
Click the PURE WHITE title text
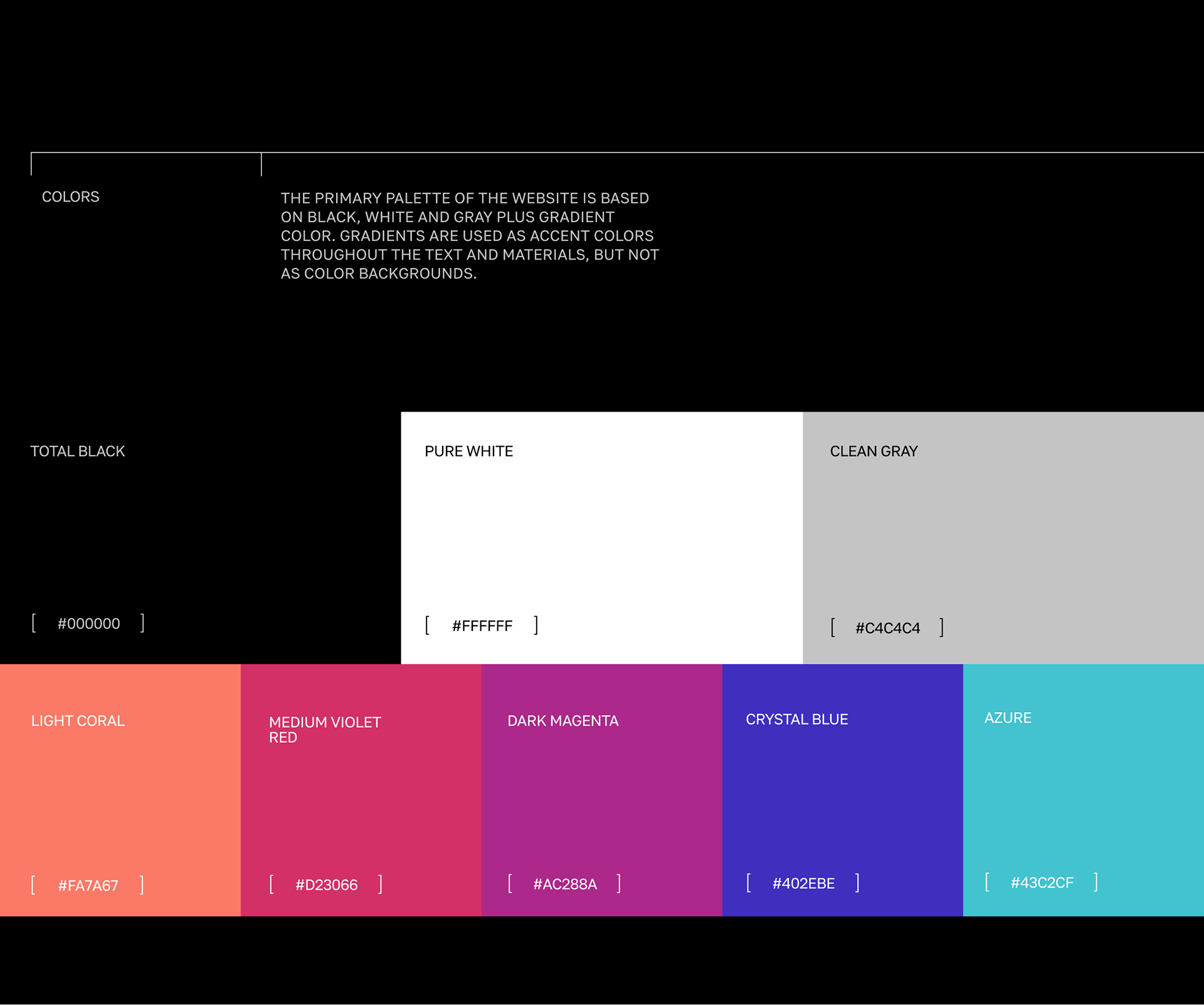468,451
